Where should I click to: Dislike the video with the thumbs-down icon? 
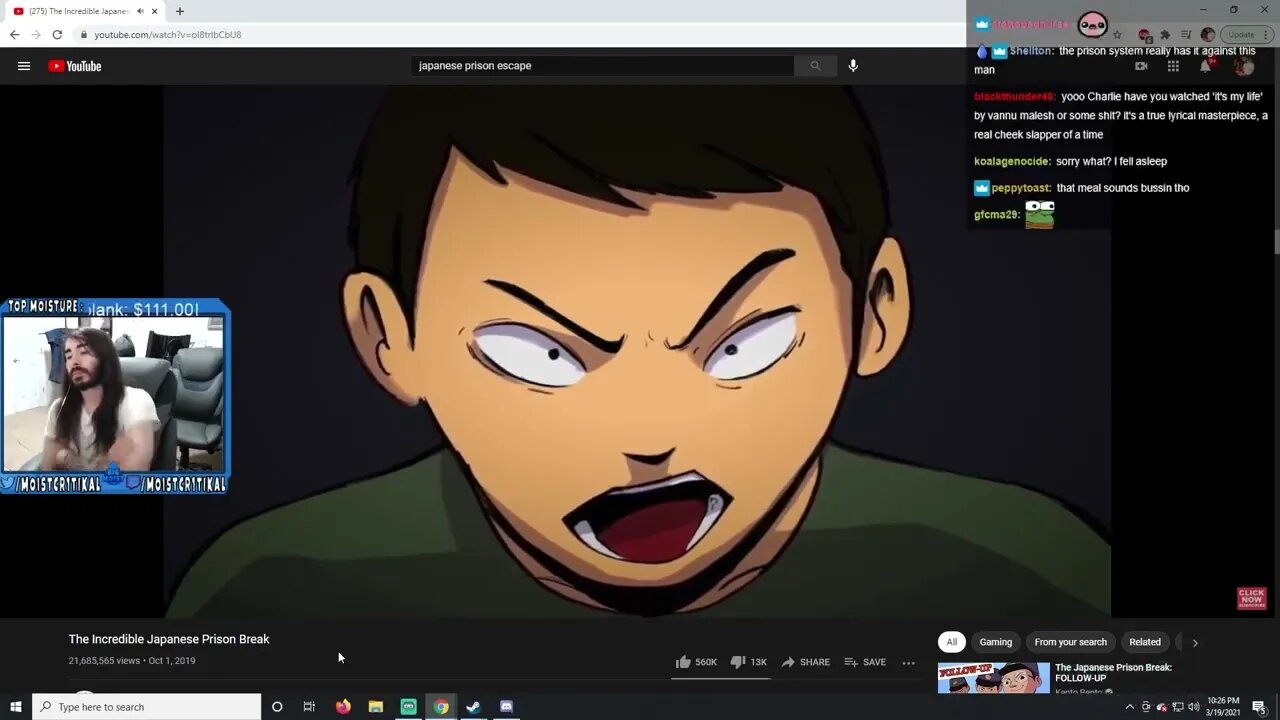pos(737,662)
